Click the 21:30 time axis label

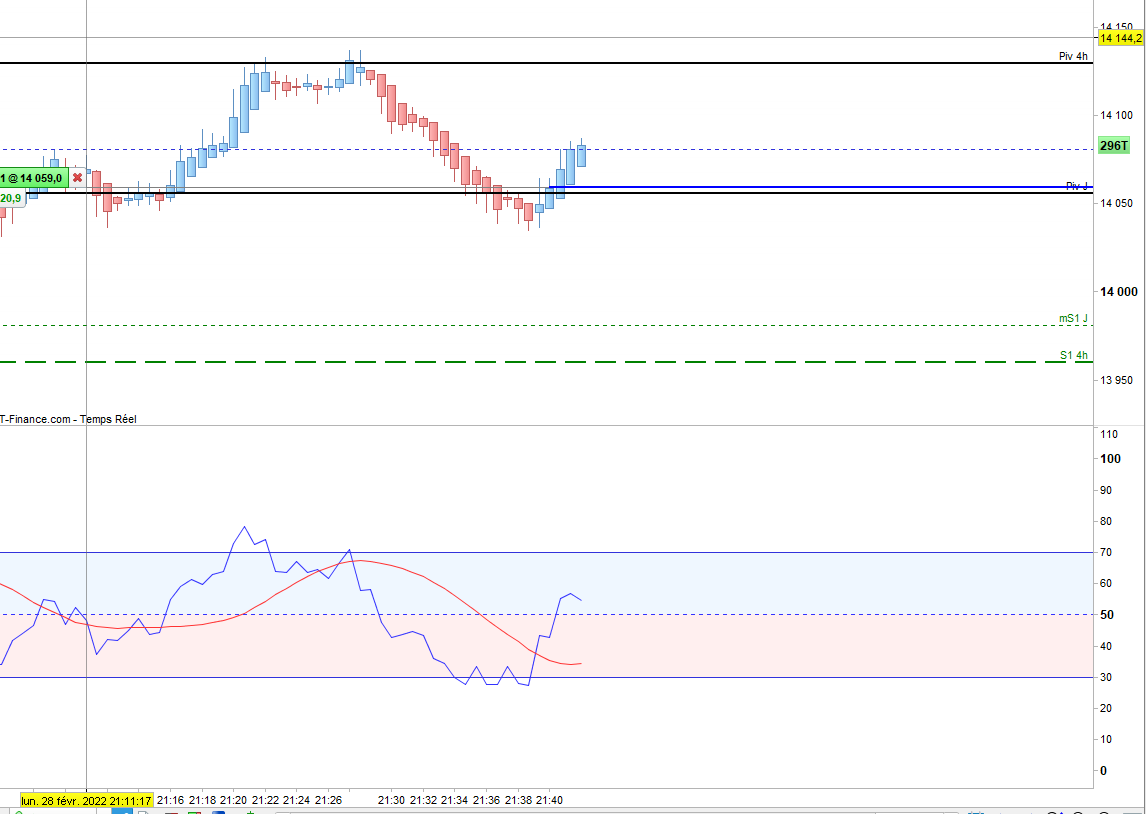391,800
